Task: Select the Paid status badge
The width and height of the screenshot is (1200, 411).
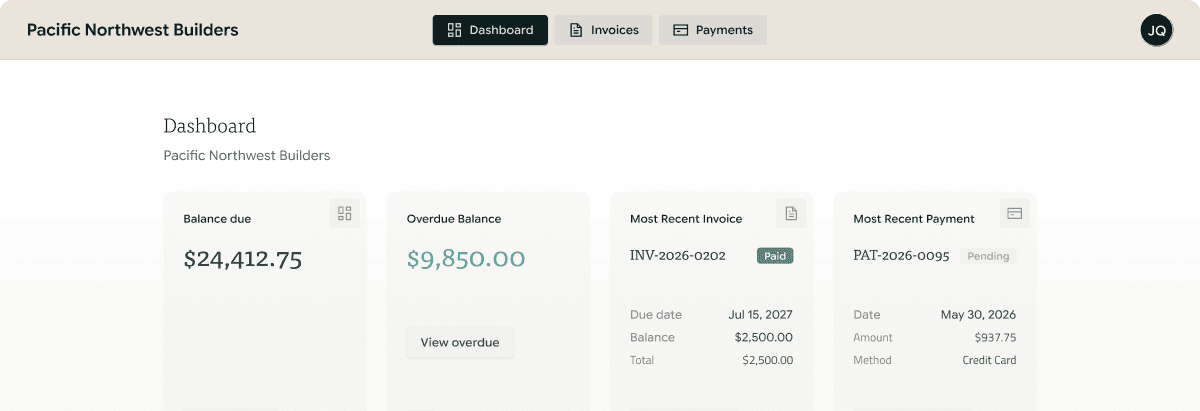Action: pyautogui.click(x=775, y=256)
